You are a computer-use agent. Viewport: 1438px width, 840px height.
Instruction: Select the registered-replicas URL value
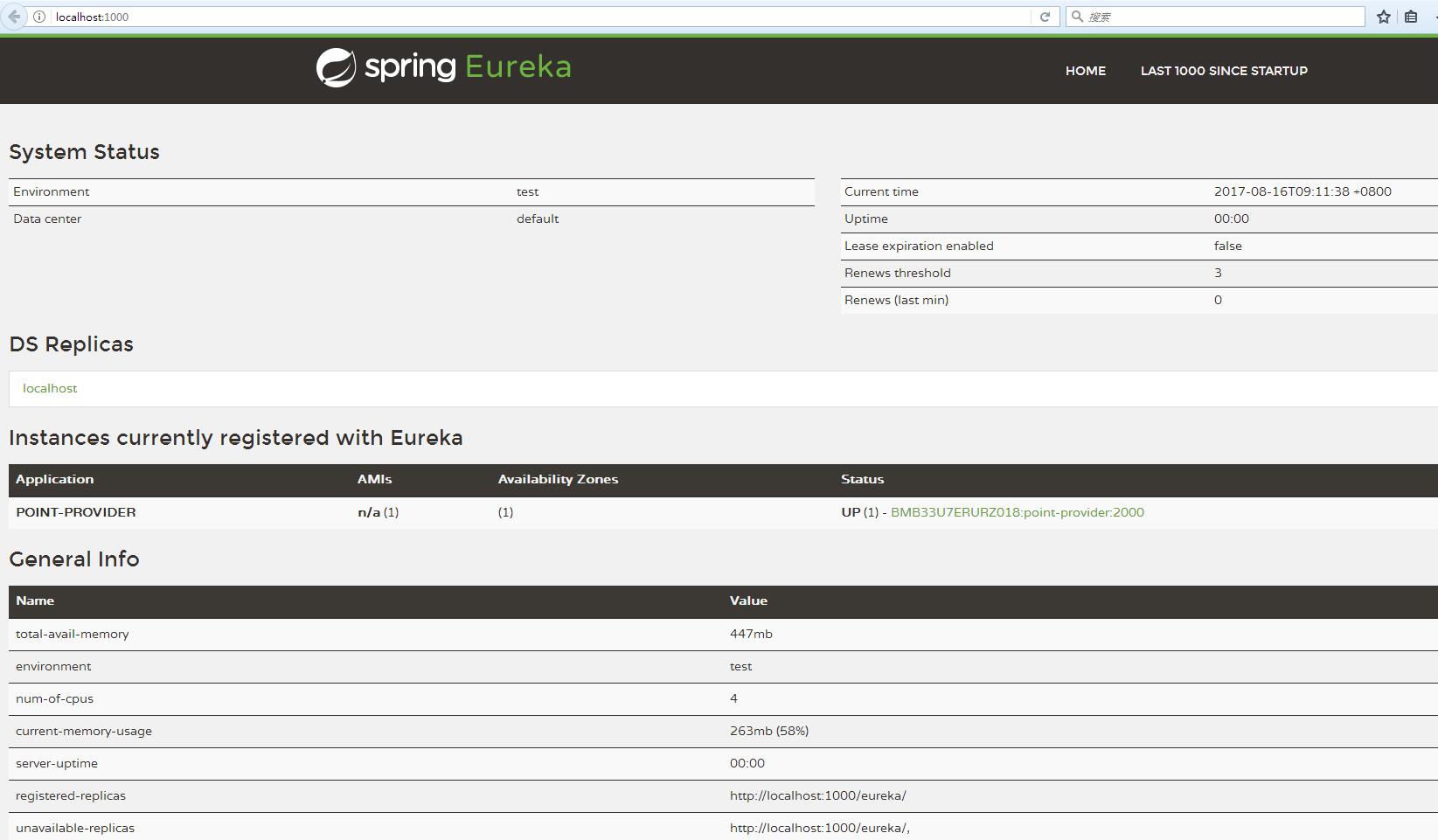[817, 795]
